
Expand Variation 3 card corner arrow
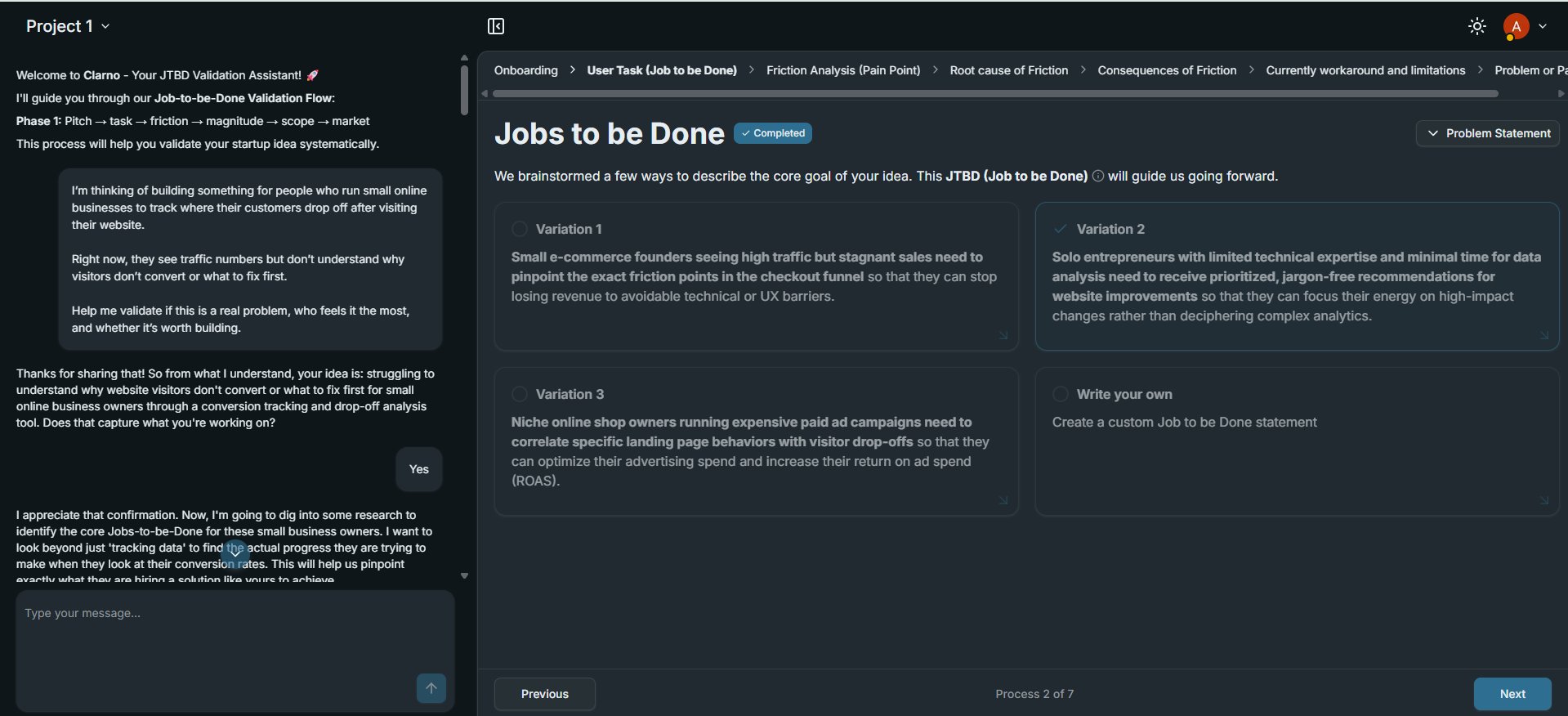[x=1003, y=500]
